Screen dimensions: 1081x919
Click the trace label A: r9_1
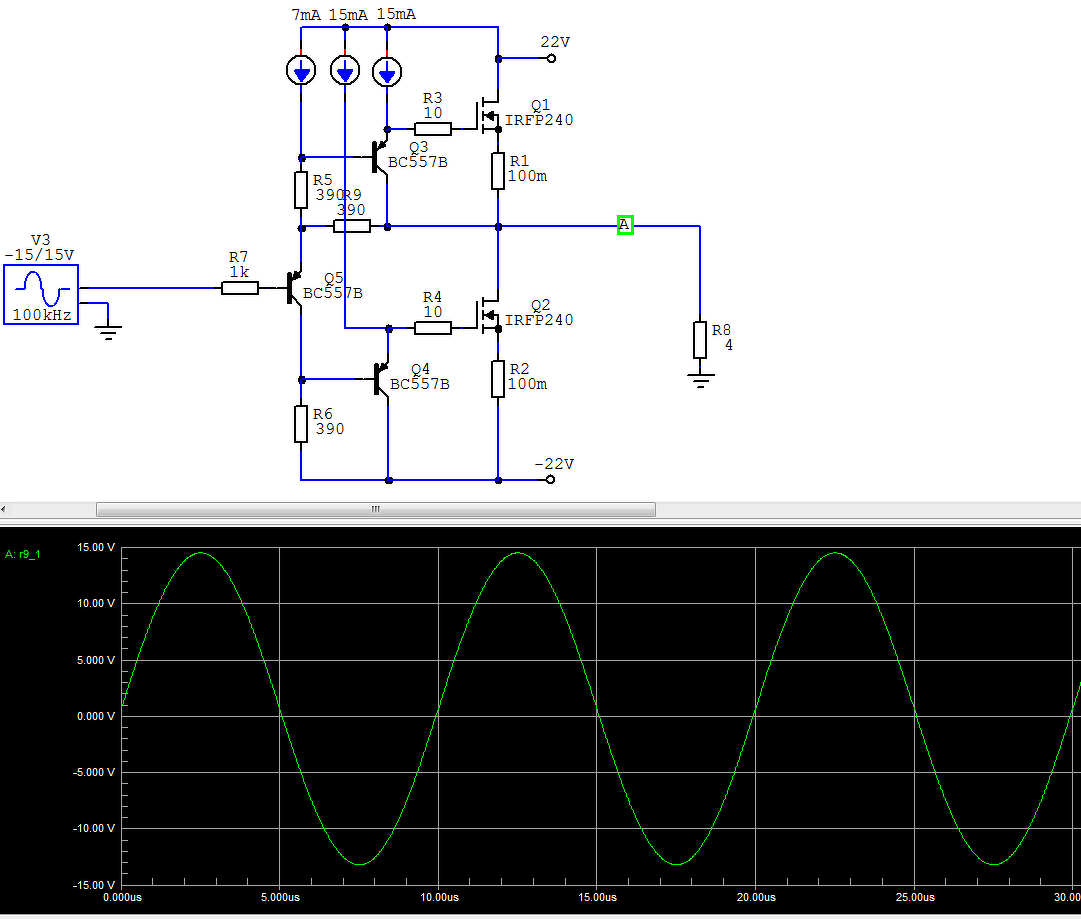pyautogui.click(x=23, y=554)
